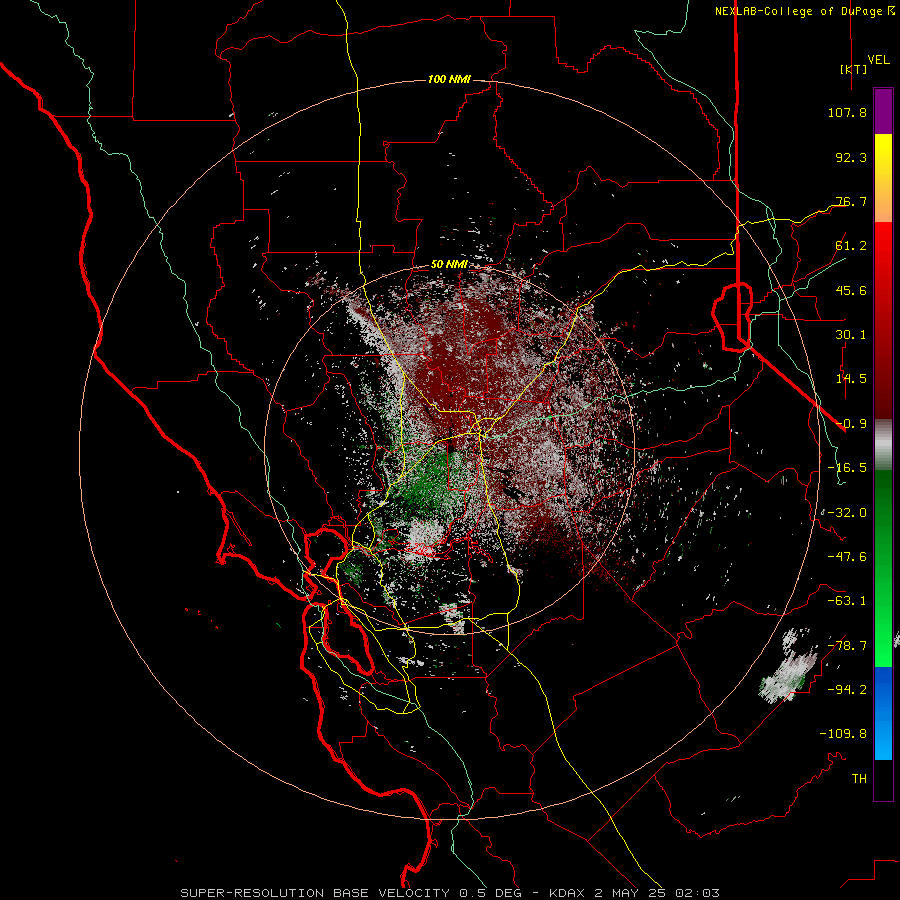Click the 107.8 value on the velocity scale
900x900 pixels.
coord(847,112)
